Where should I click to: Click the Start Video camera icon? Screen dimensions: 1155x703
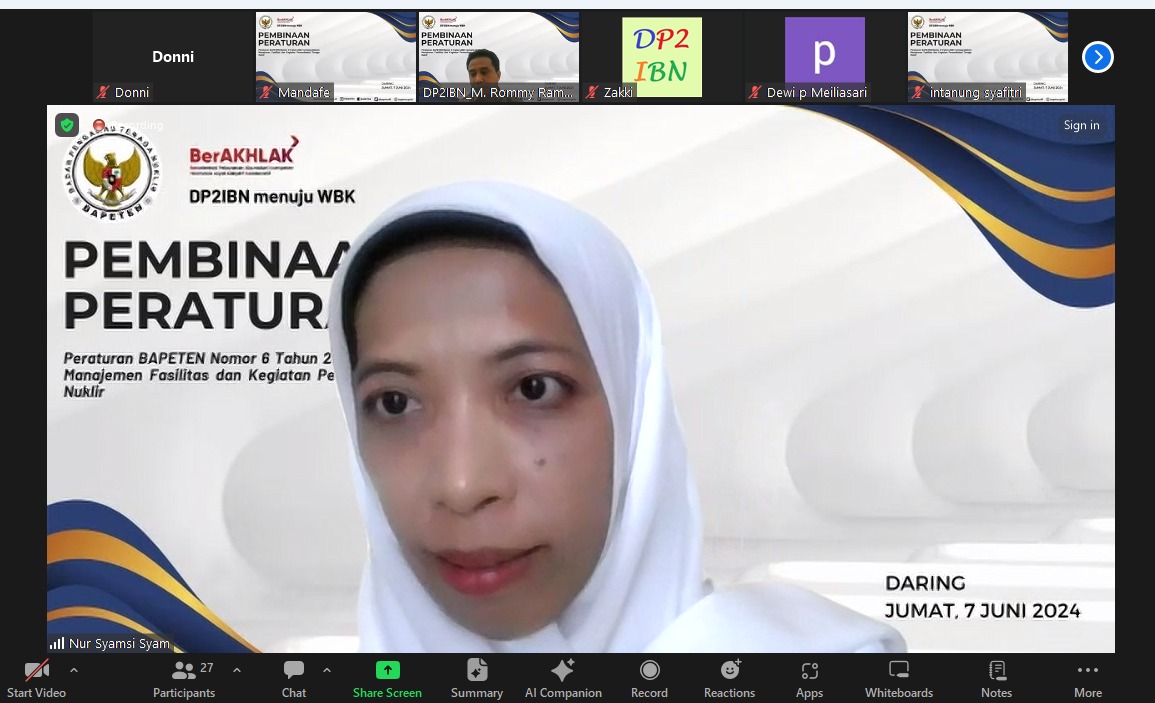[36, 670]
